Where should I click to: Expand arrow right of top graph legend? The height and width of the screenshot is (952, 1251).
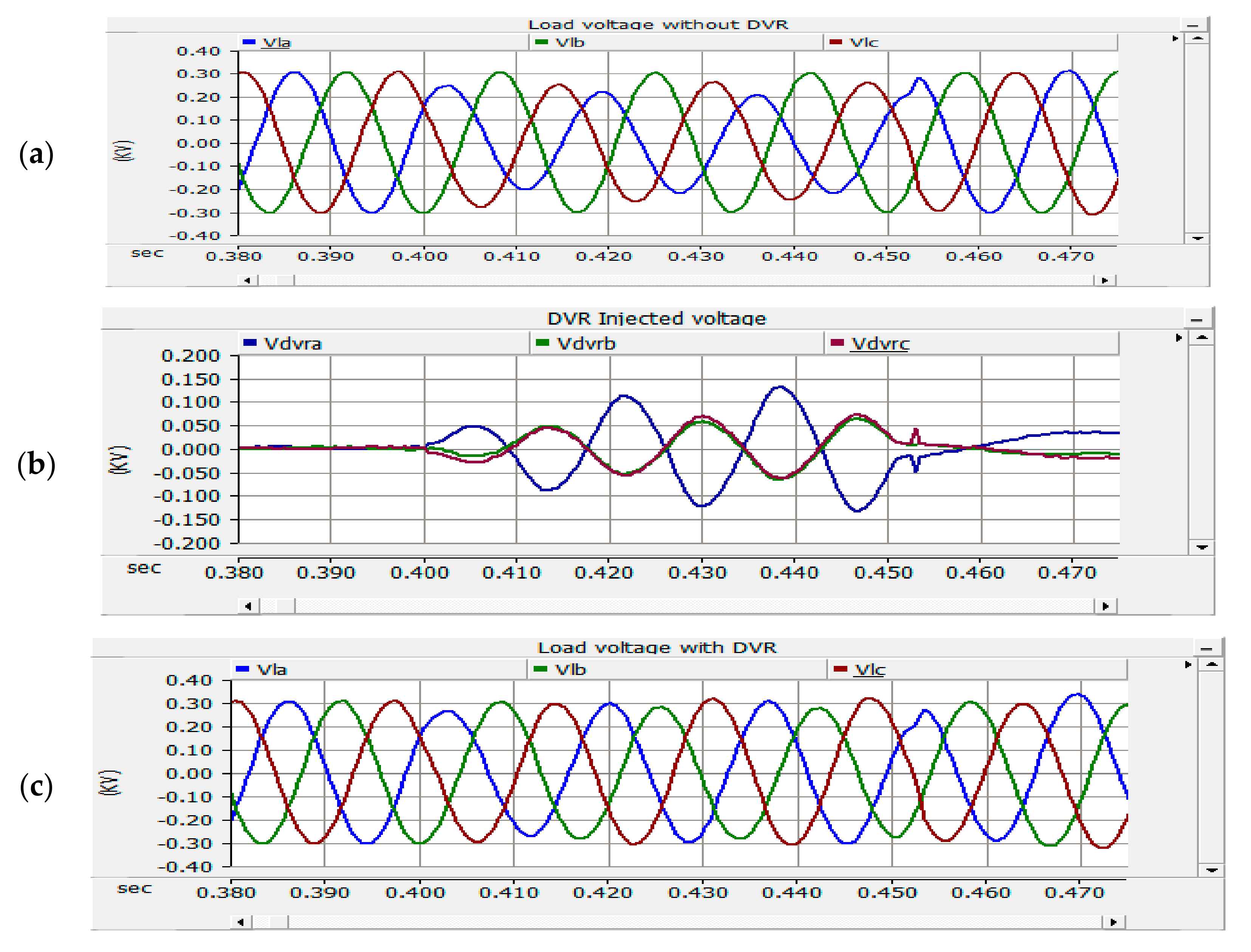[x=1175, y=39]
